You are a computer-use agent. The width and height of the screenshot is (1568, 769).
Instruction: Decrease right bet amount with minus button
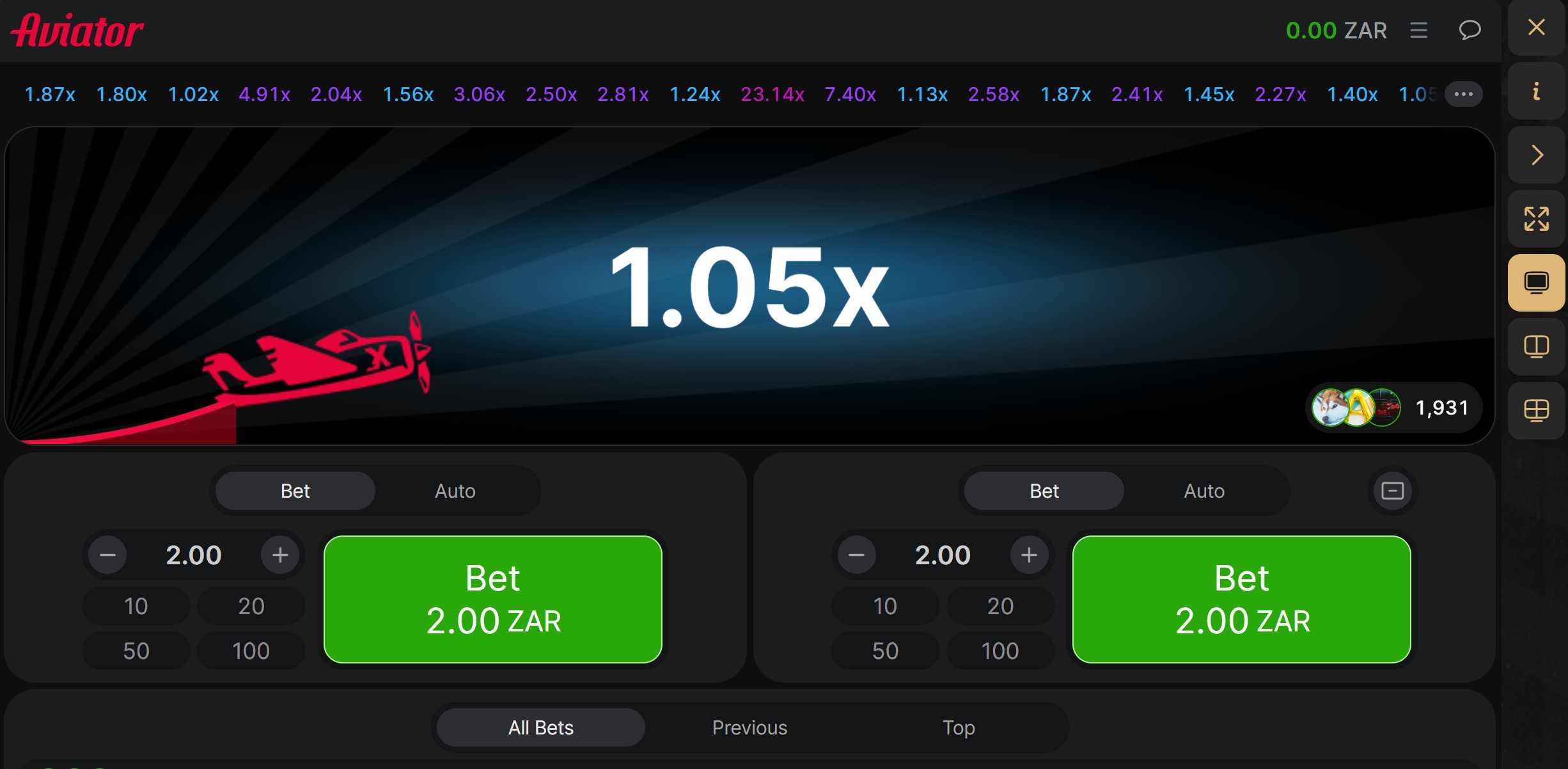856,555
